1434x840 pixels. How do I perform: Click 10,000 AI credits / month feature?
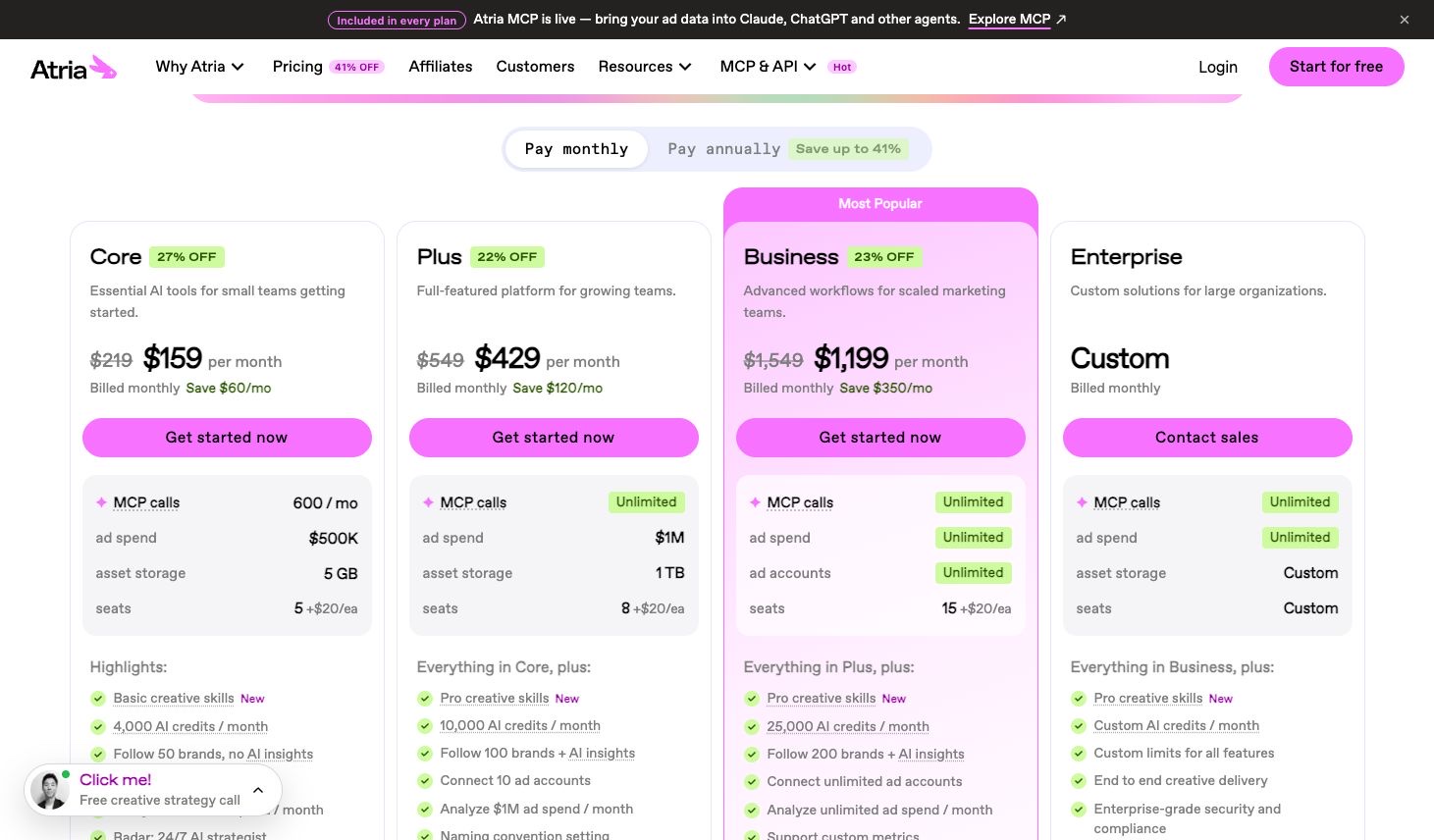click(520, 726)
